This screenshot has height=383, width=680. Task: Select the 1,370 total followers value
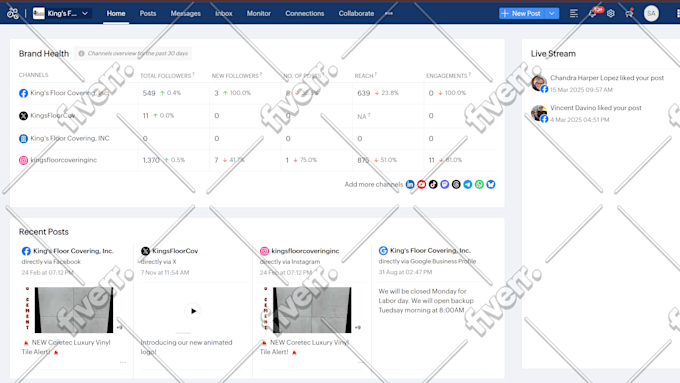tap(151, 160)
